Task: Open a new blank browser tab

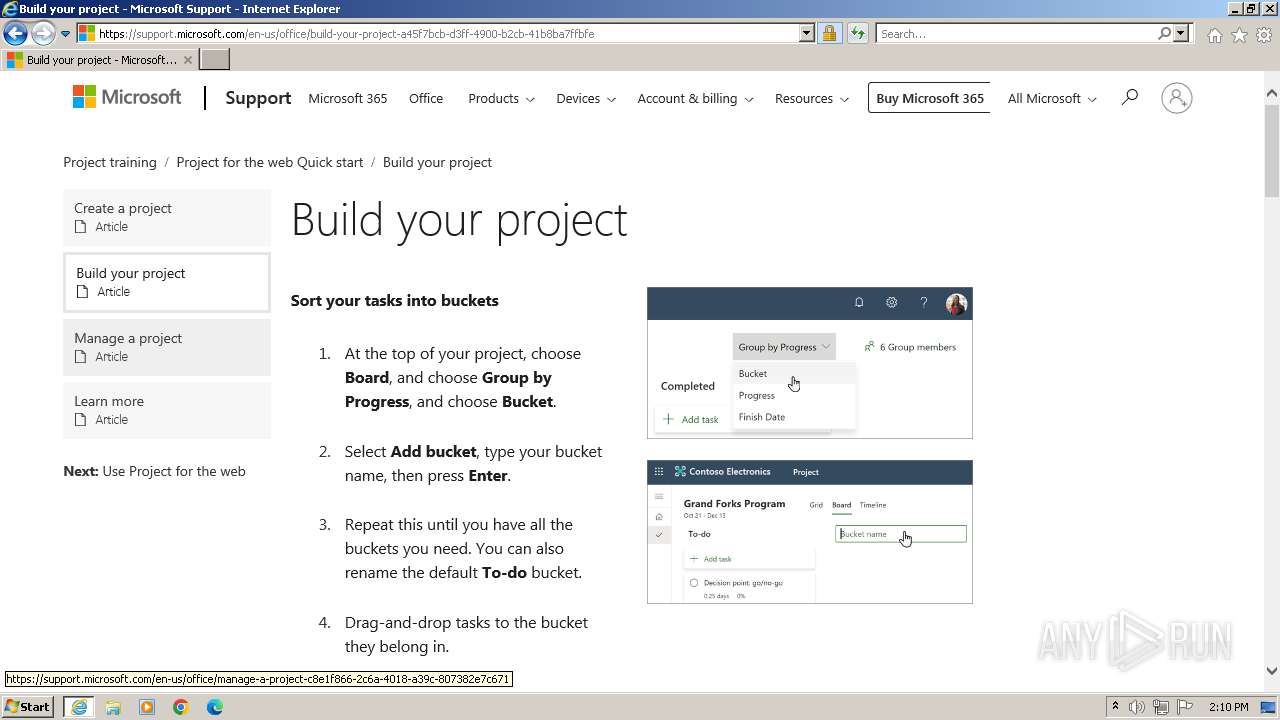Action: point(215,60)
